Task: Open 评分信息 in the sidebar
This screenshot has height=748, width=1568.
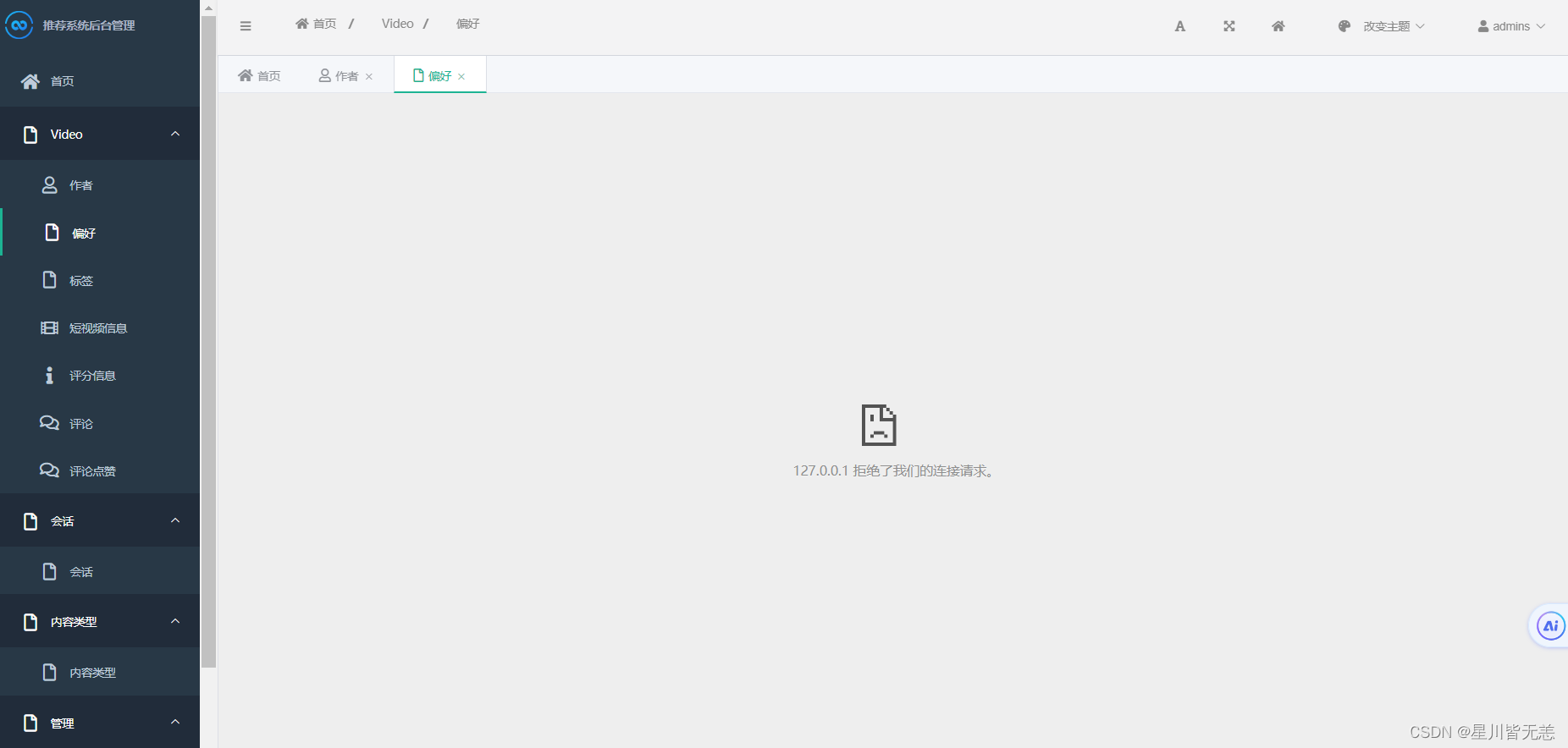Action: click(100, 376)
